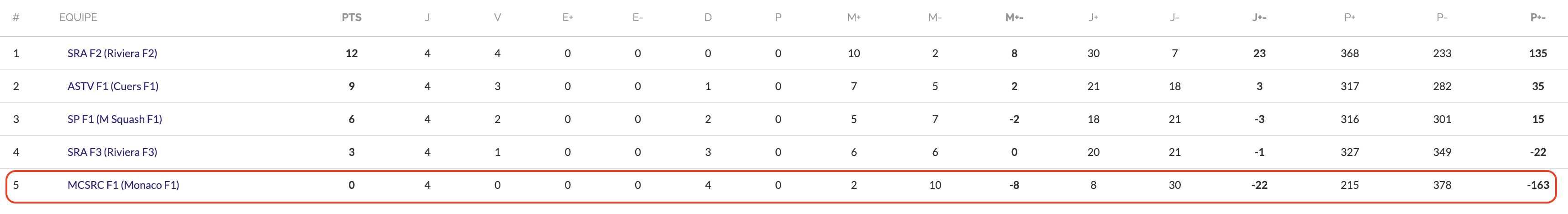Sort by the D column header
This screenshot has height=214, width=1568.
pyautogui.click(x=708, y=18)
